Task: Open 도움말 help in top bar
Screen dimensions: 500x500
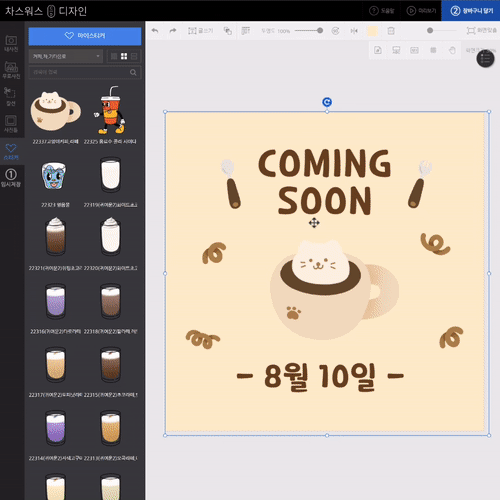Action: click(x=382, y=11)
